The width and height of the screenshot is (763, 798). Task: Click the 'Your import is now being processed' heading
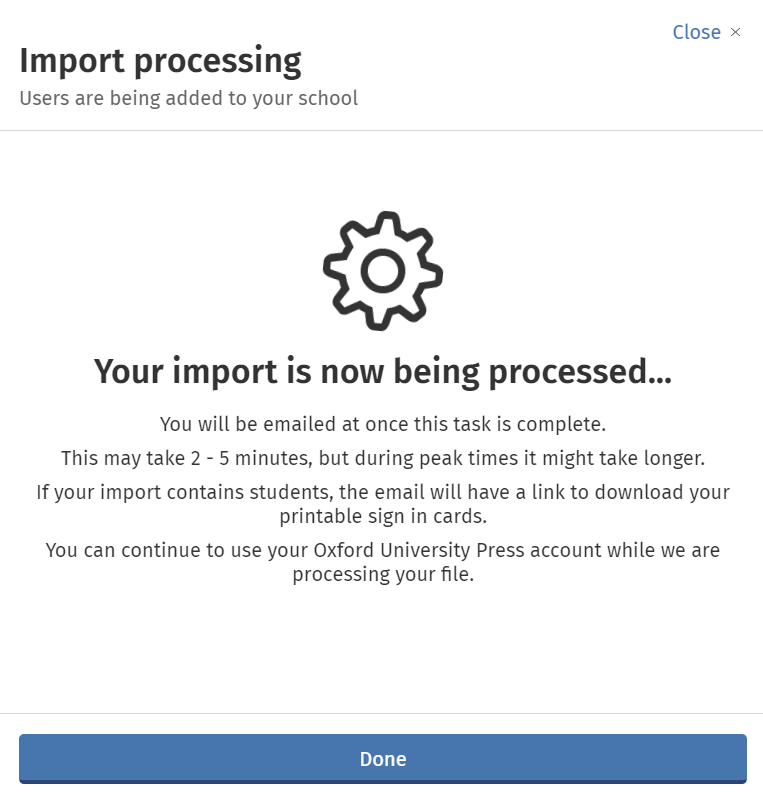coord(382,372)
